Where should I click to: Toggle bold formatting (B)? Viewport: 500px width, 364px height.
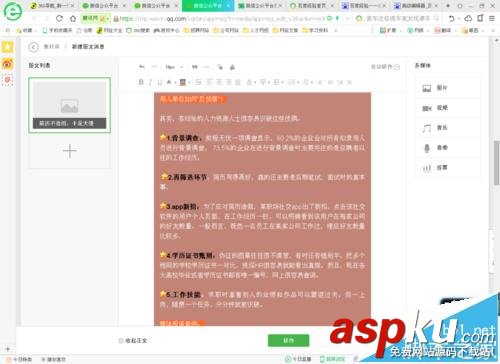coord(141,82)
